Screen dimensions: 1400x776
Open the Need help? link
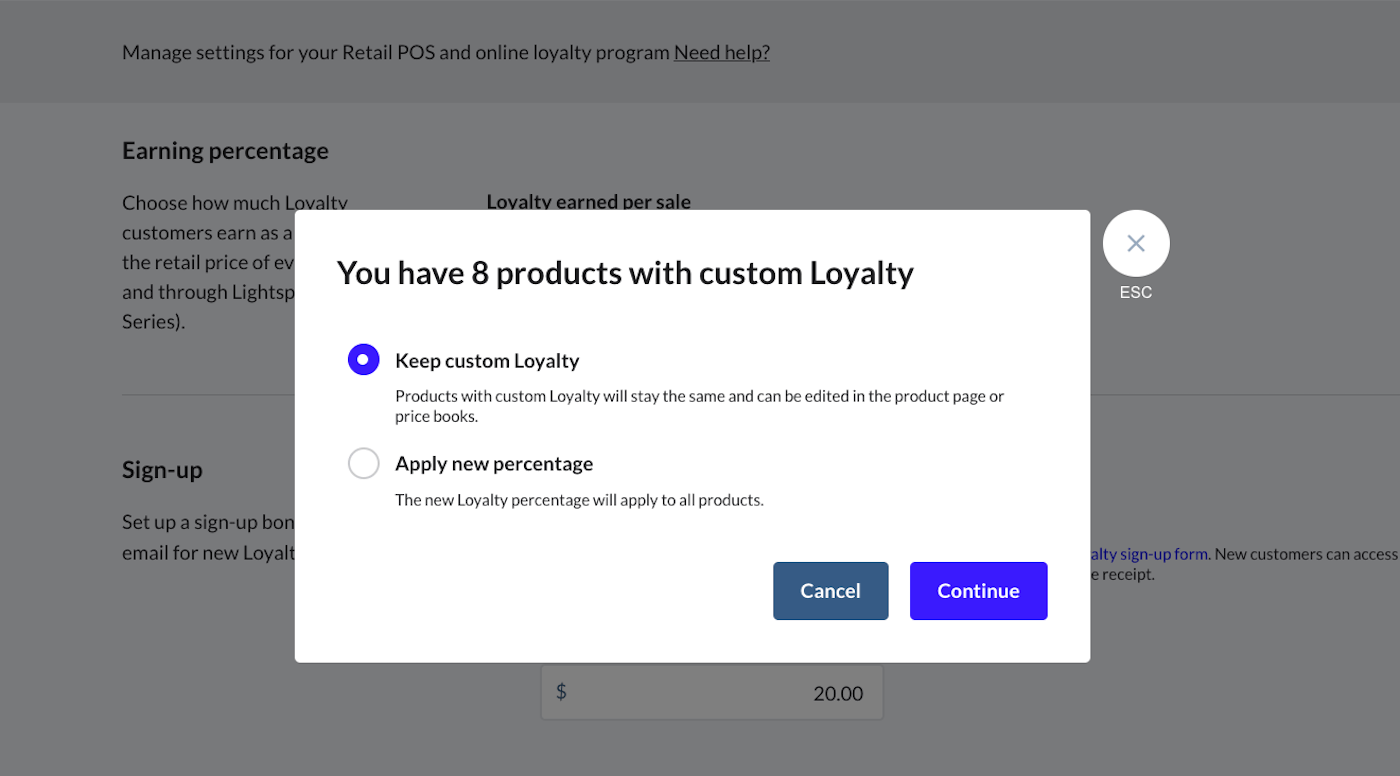click(x=722, y=52)
